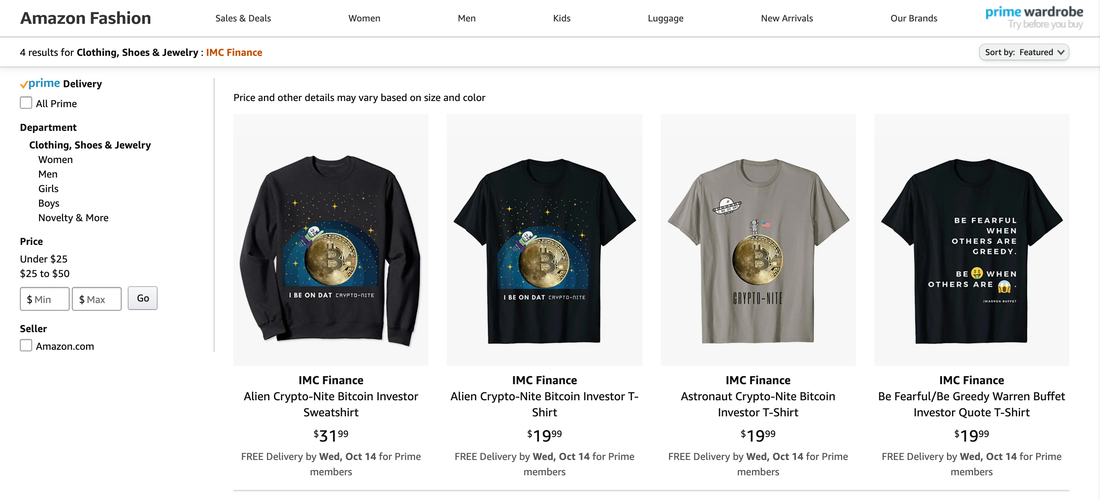Open the Sales & Deals menu
This screenshot has width=1100, height=499.
243,18
